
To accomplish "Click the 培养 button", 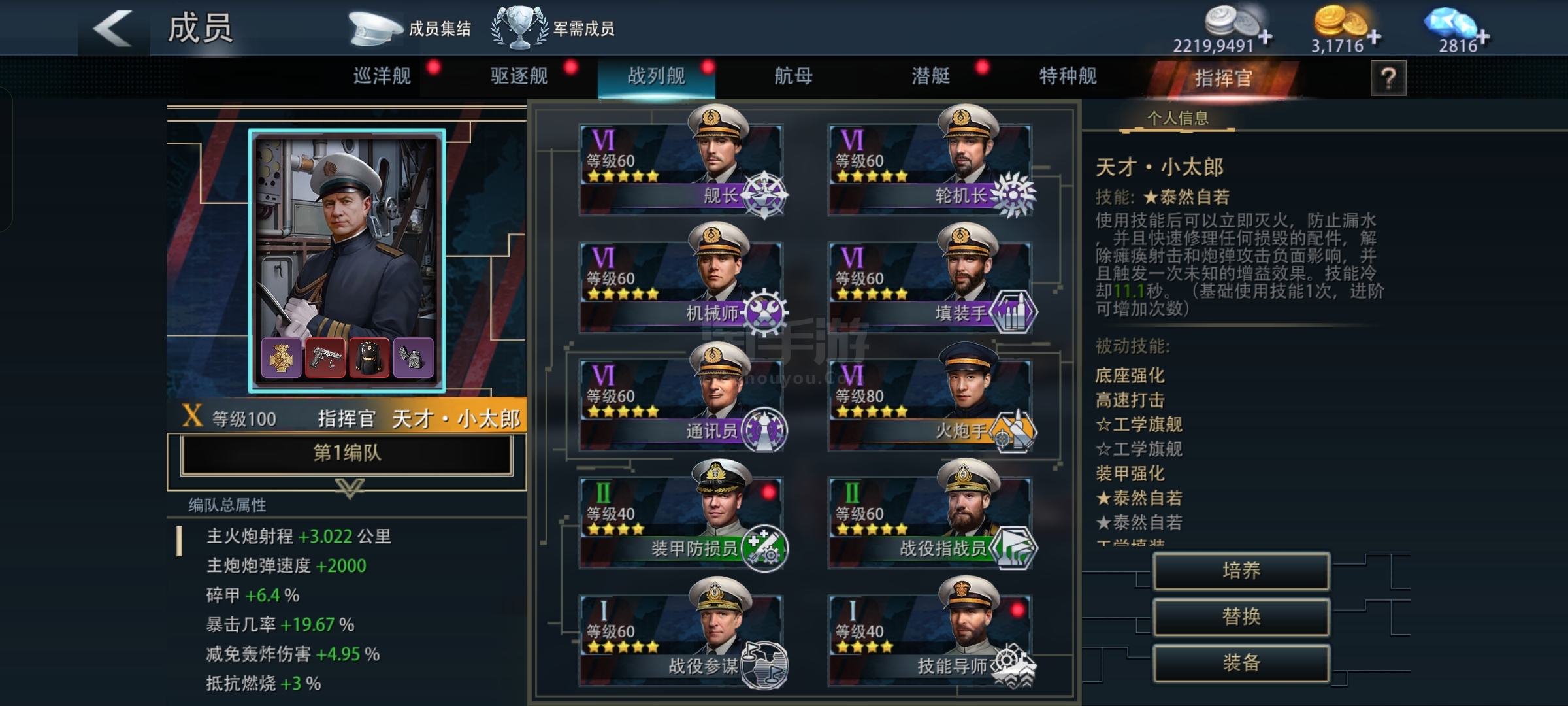I will click(1241, 571).
